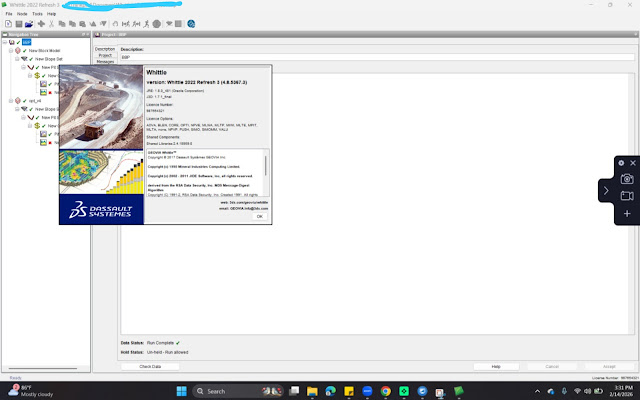The width and height of the screenshot is (640, 400).
Task: Click the up-triangle move node icon
Action: pyautogui.click(x=93, y=24)
